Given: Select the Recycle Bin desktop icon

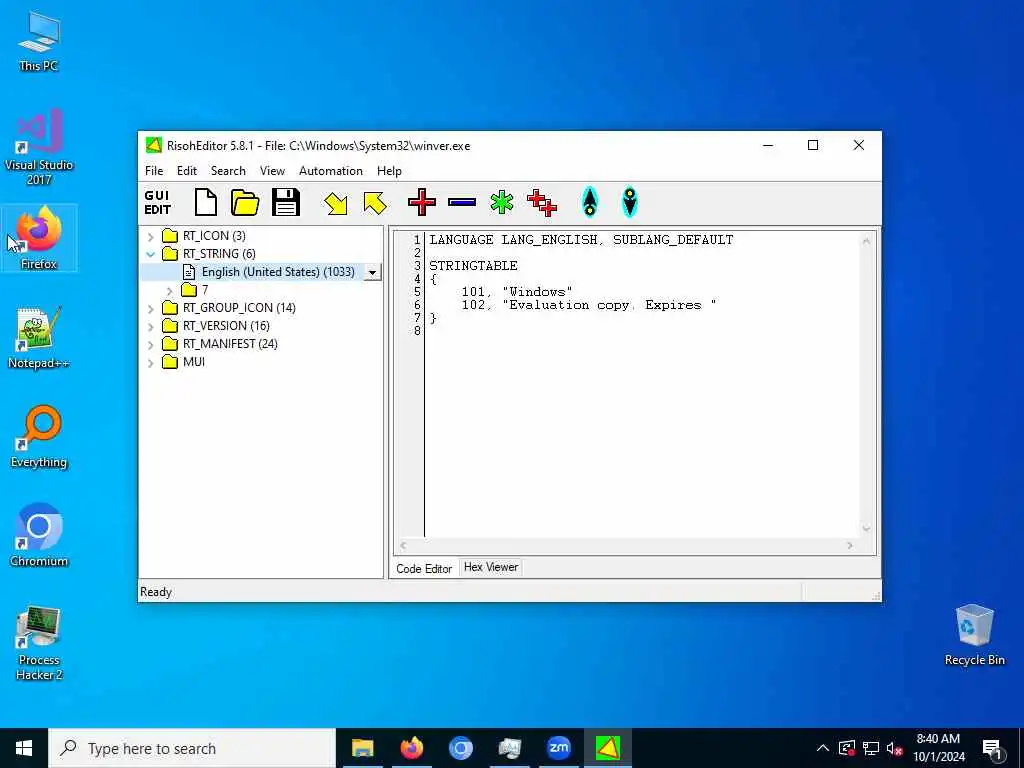Looking at the screenshot, I should coord(974,635).
